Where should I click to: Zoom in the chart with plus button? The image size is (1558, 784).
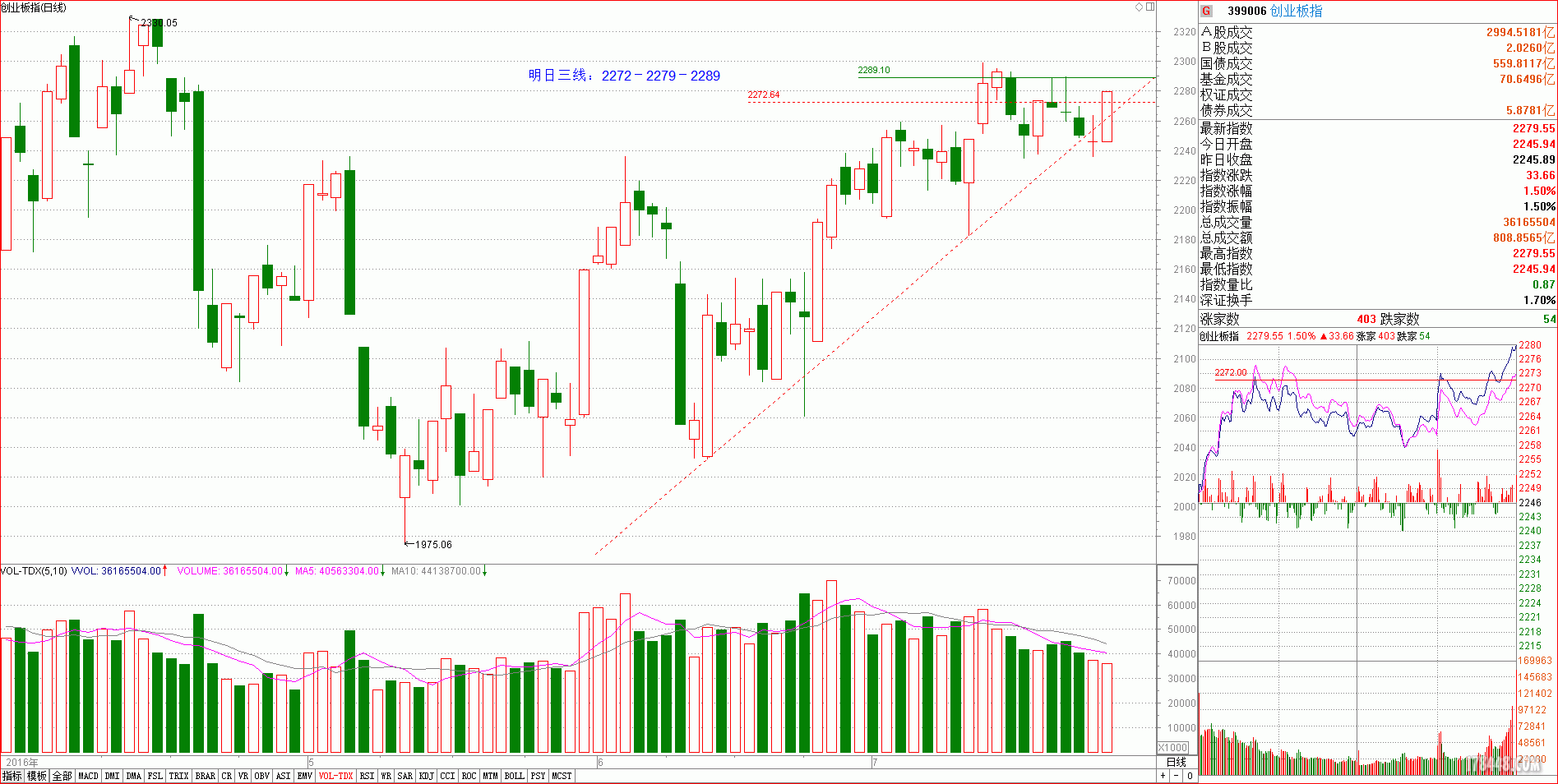tap(1163, 776)
